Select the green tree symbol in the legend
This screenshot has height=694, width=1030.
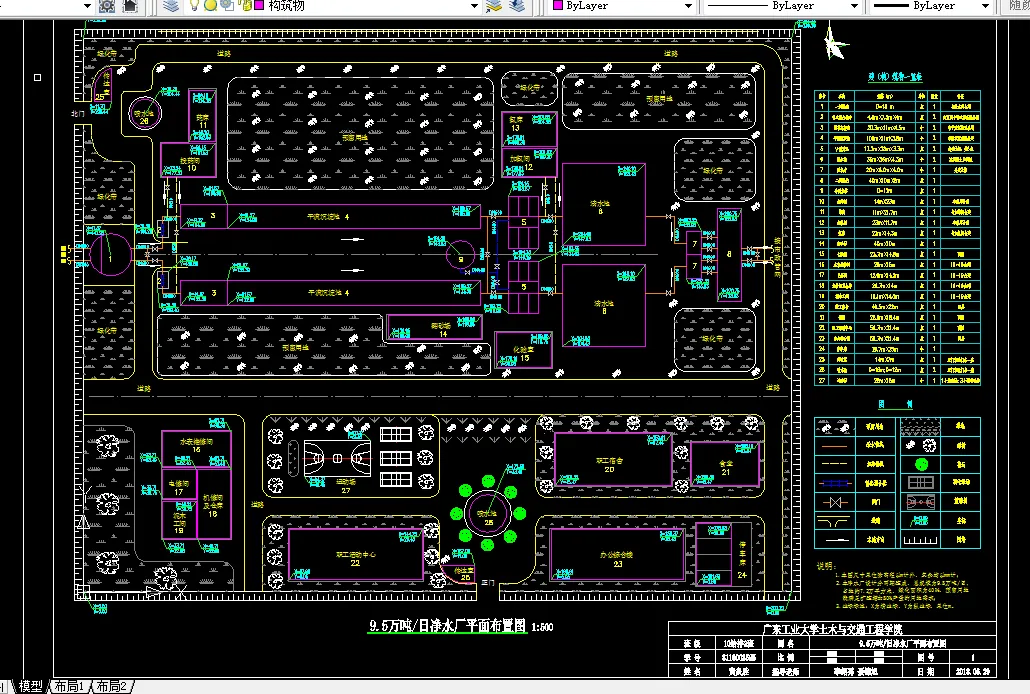921,465
